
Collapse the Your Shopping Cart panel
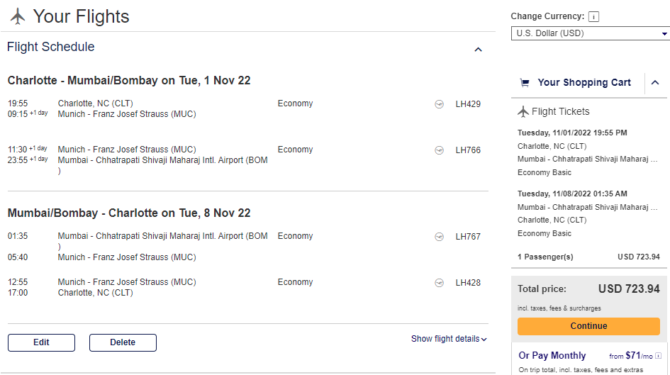click(655, 82)
